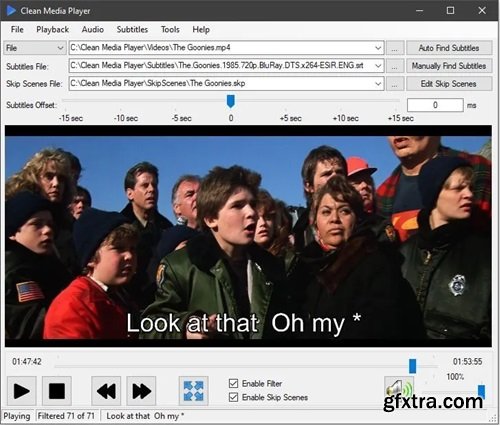The width and height of the screenshot is (500, 425).
Task: Browse for skip scenes file with ellipsis button
Action: pyautogui.click(x=395, y=83)
